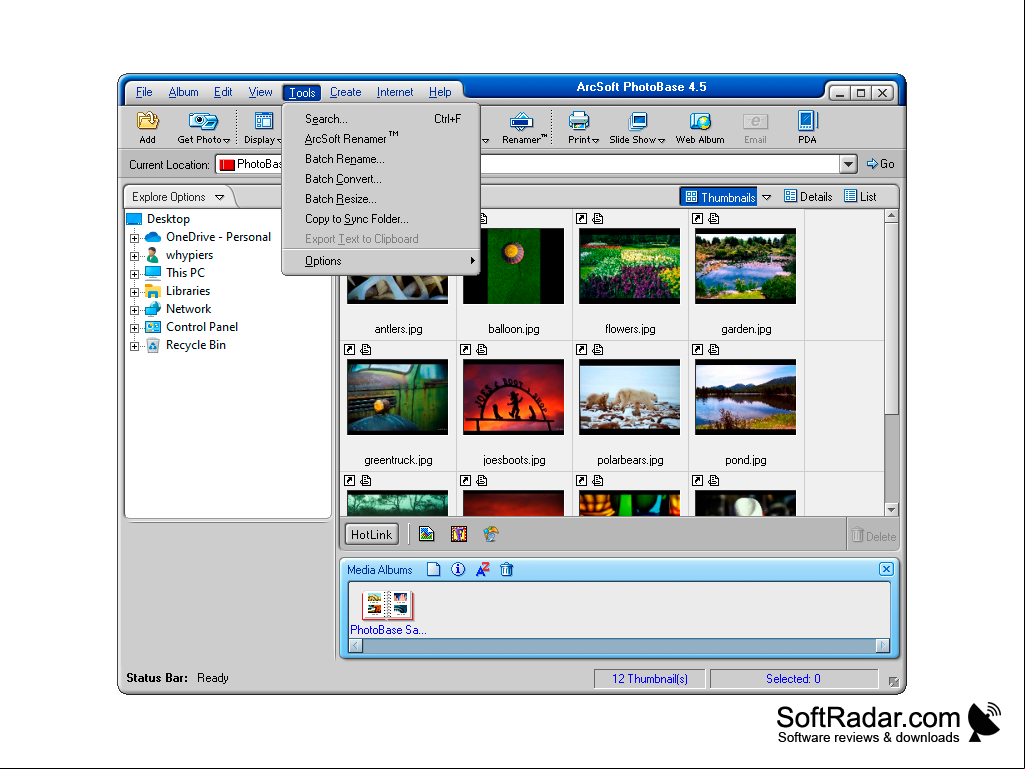Click Media Albums scroll right arrow
The height and width of the screenshot is (769, 1025).
coord(882,646)
